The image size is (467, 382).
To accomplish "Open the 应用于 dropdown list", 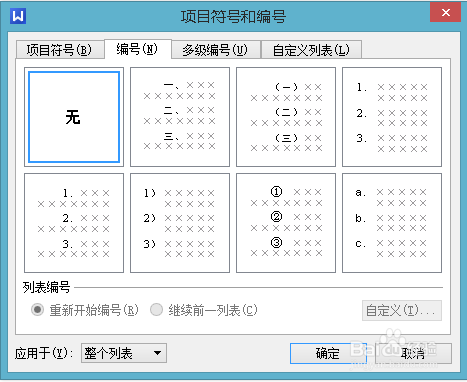I will 124,353.
